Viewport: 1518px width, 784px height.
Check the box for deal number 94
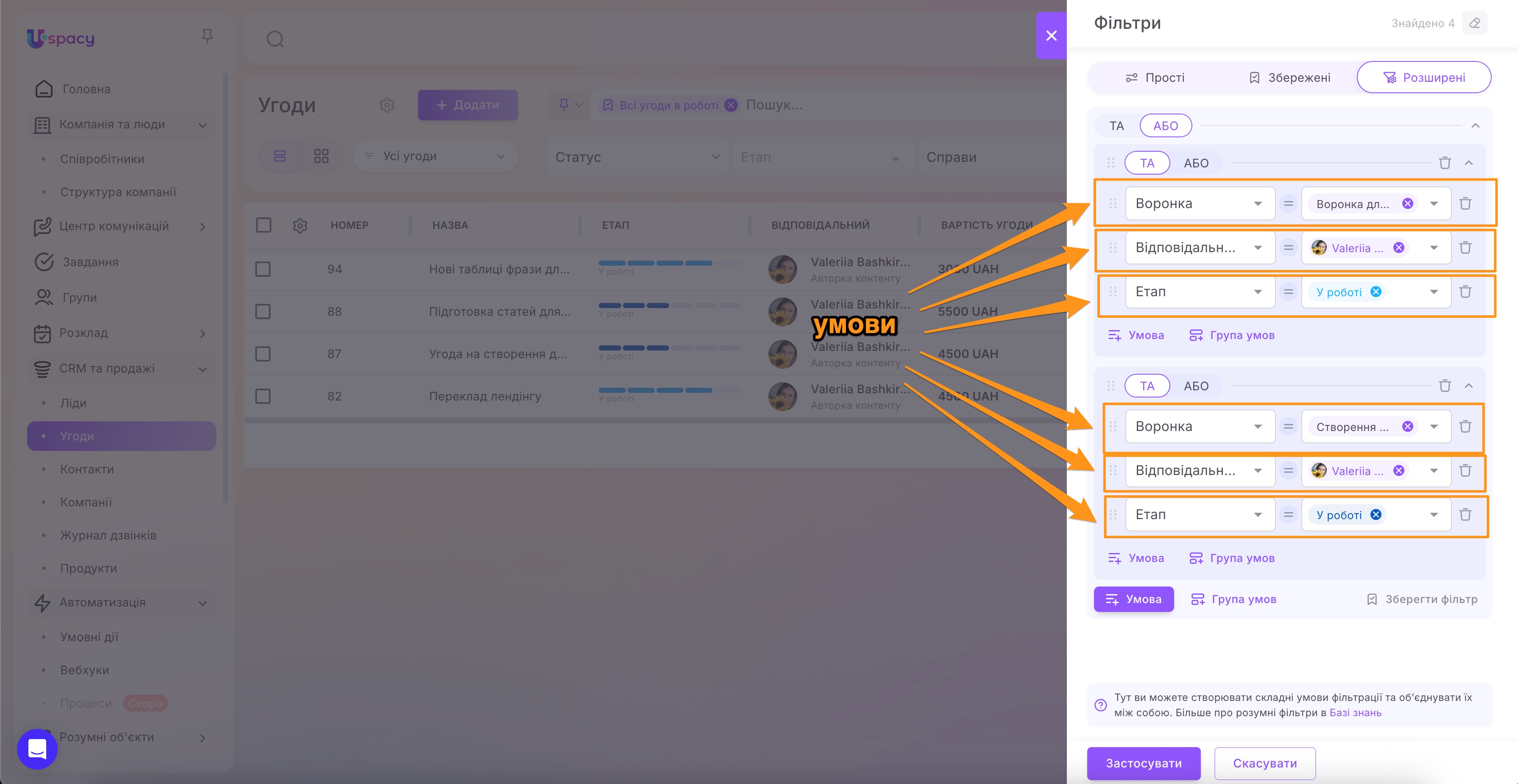[263, 269]
